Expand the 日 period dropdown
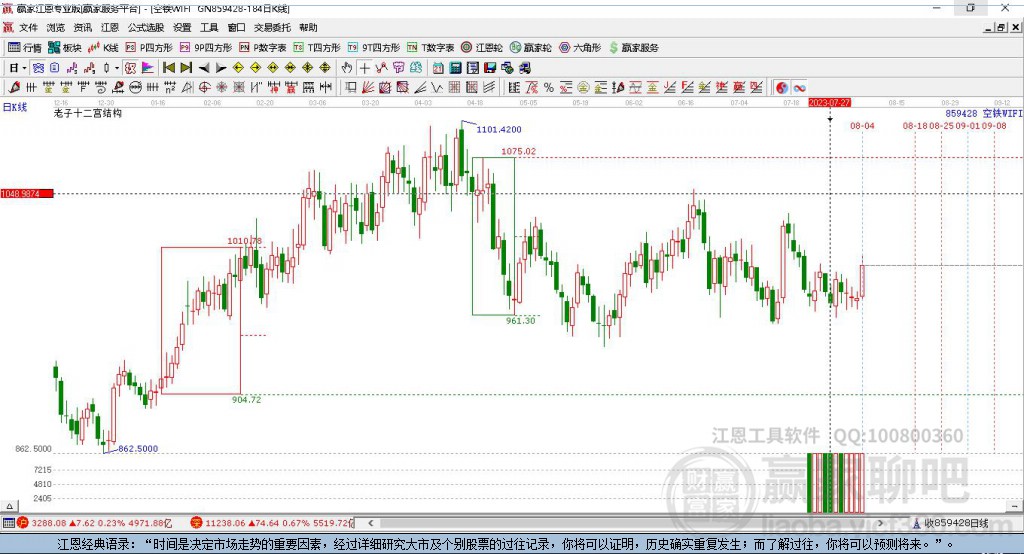1024x554 pixels. pos(24,68)
